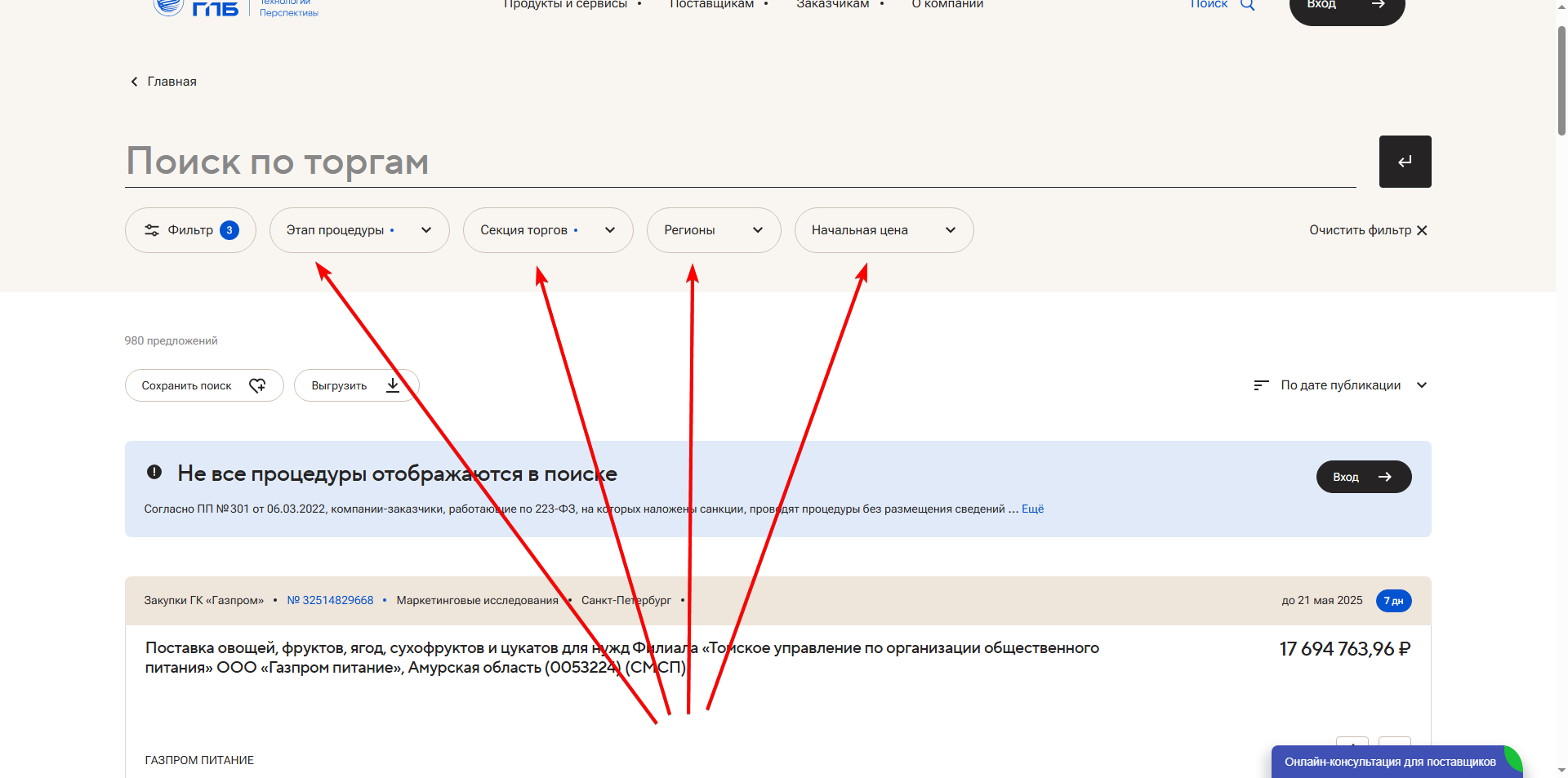
Task: Click the 7 дн deadline badge
Action: coord(1393,601)
